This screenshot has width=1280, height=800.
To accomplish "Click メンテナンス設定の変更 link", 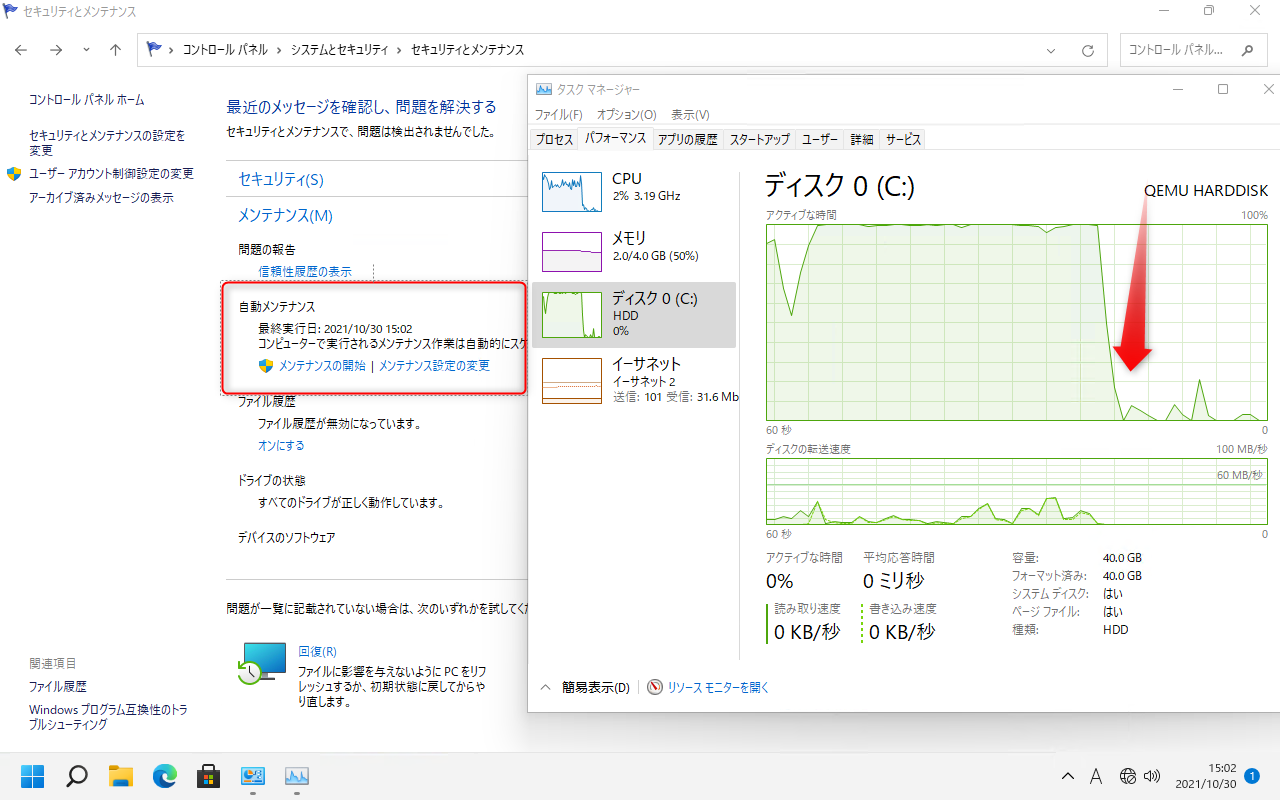I will pos(434,366).
